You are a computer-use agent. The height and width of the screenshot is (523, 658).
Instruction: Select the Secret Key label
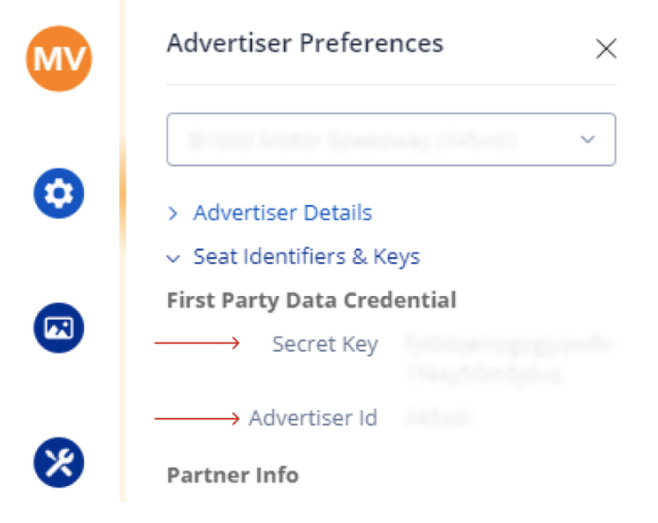coord(325,345)
